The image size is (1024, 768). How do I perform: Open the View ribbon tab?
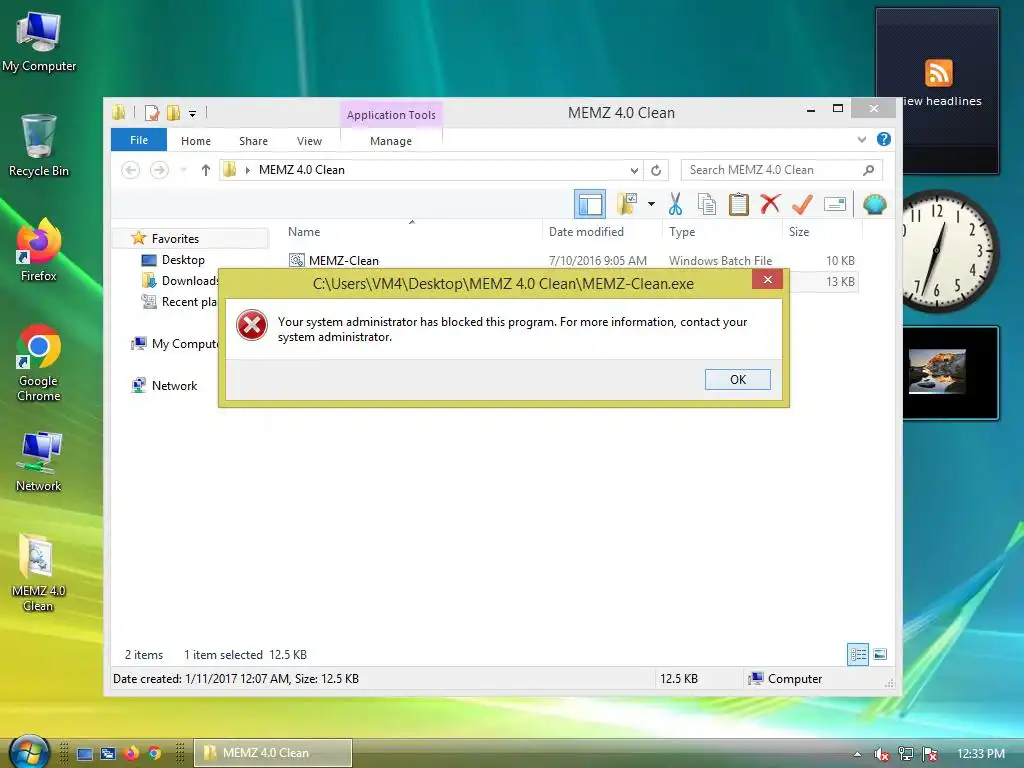(x=310, y=140)
